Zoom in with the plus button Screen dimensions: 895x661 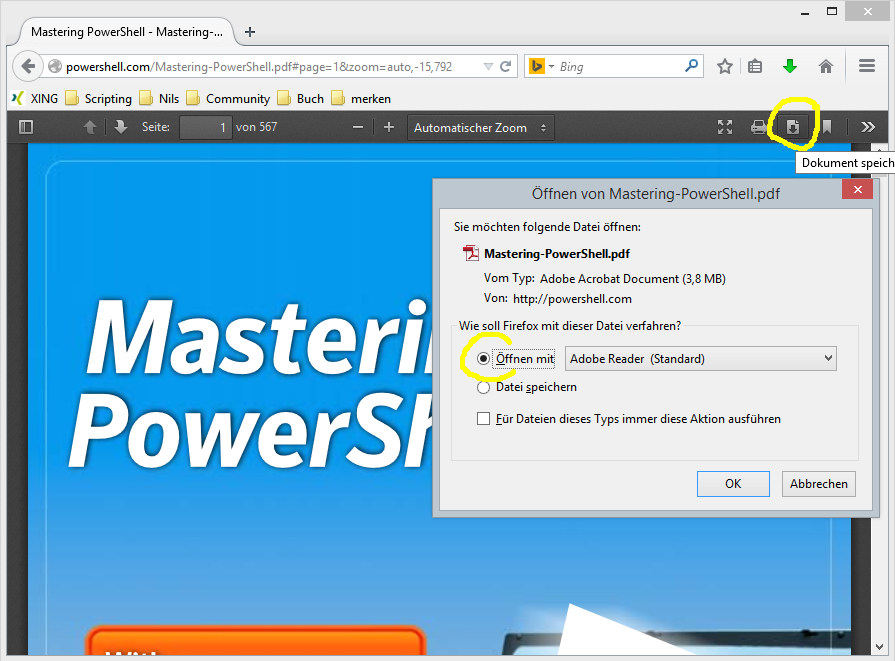pyautogui.click(x=389, y=127)
